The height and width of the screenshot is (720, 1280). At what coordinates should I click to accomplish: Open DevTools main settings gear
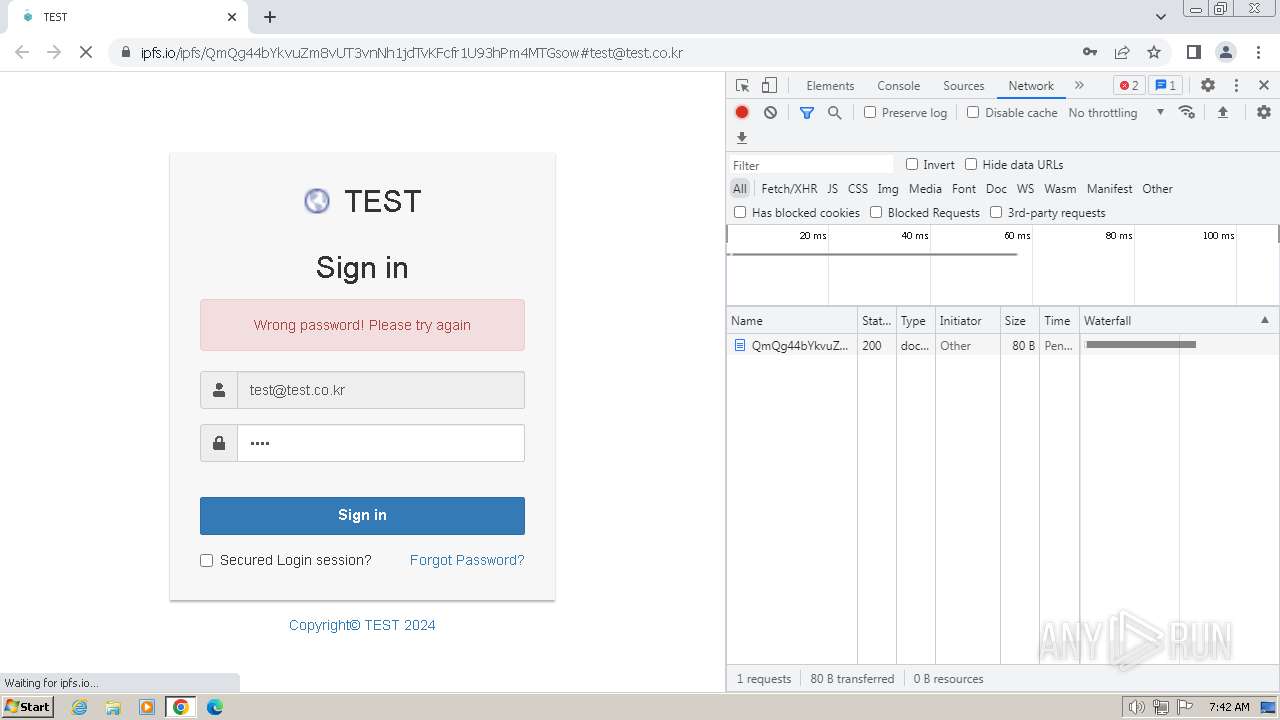coord(1208,86)
